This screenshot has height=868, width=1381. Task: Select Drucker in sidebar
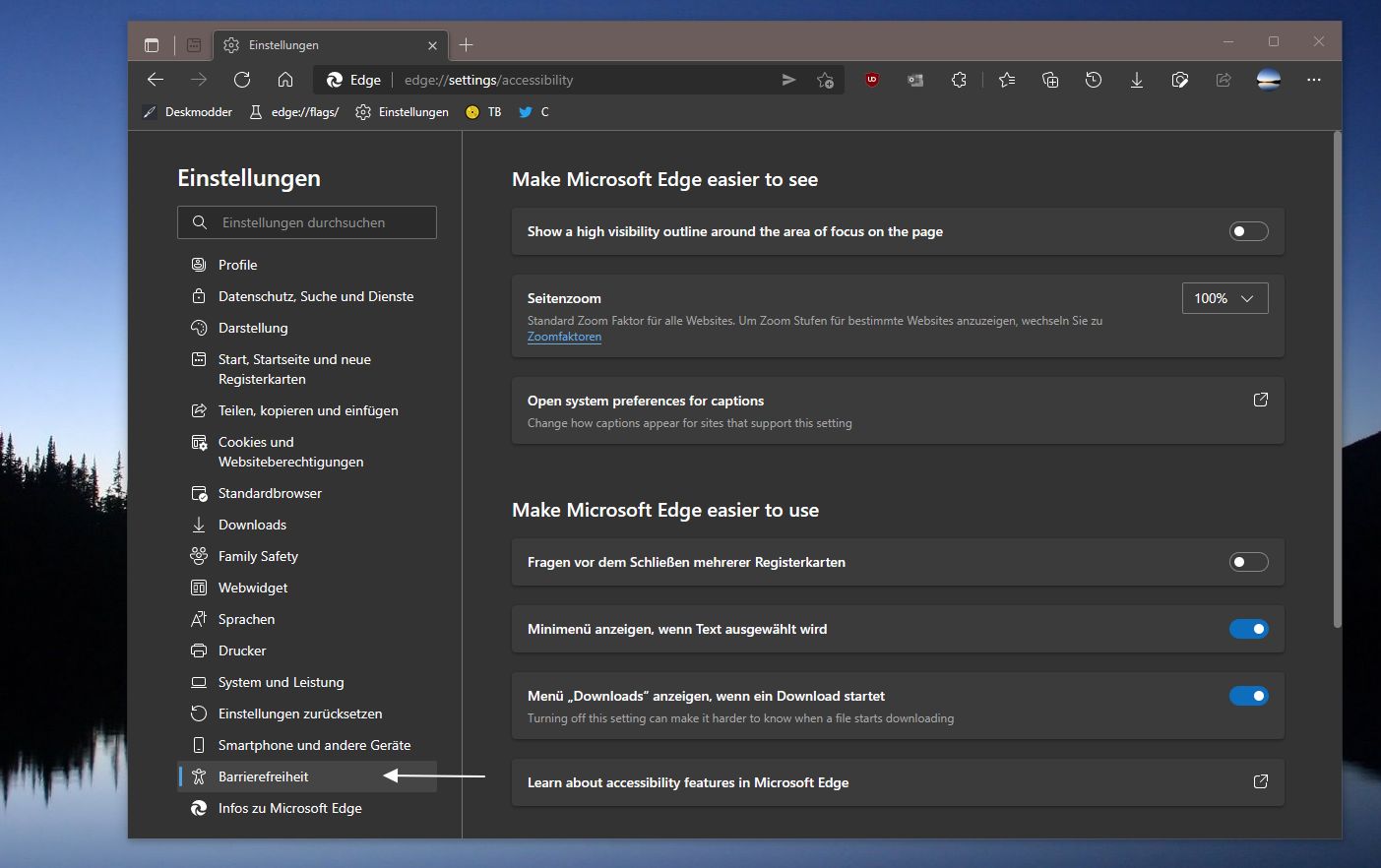pos(307,651)
